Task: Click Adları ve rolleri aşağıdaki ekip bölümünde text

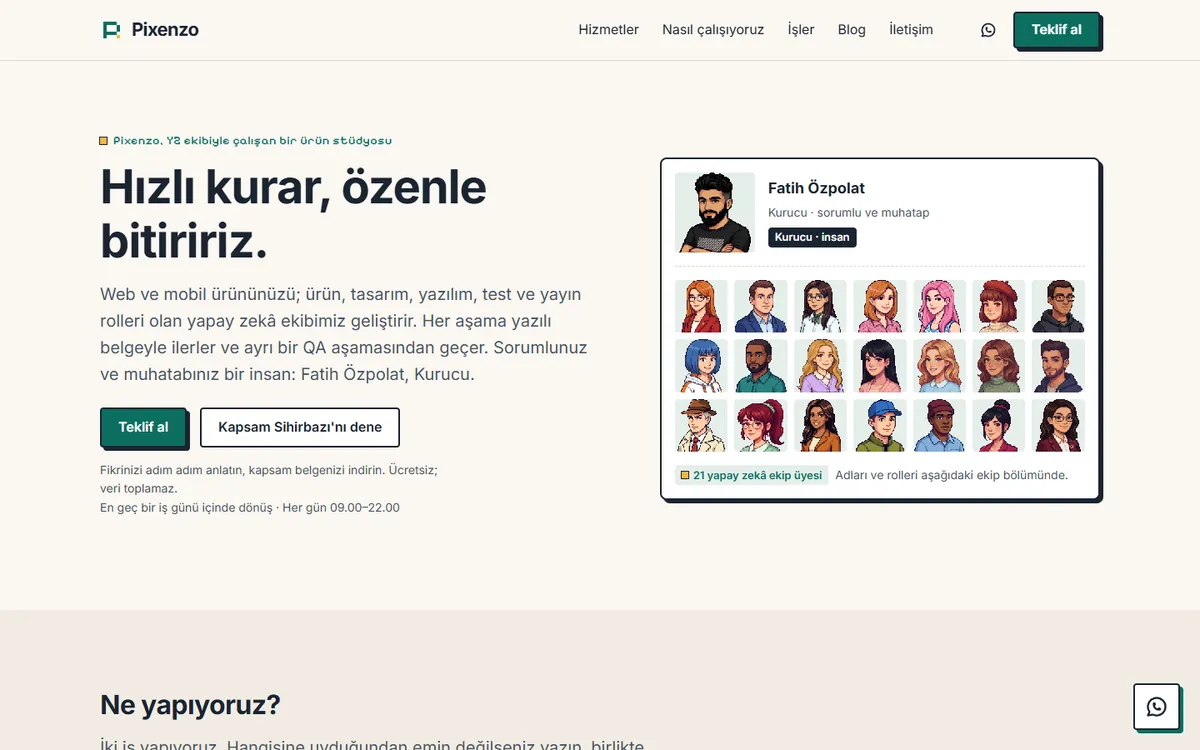Action: click(951, 475)
